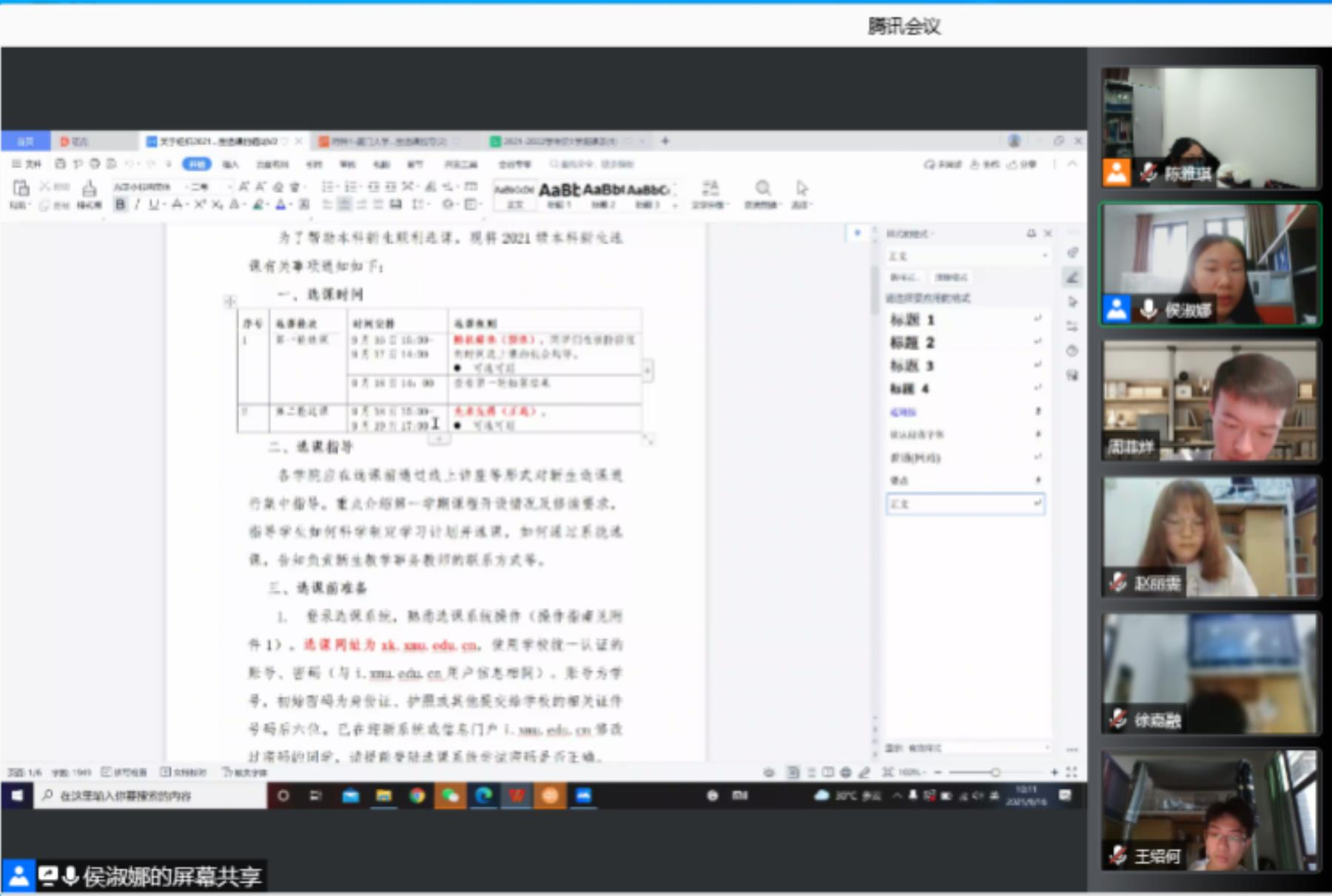Switch to the second document tab

tap(388, 141)
